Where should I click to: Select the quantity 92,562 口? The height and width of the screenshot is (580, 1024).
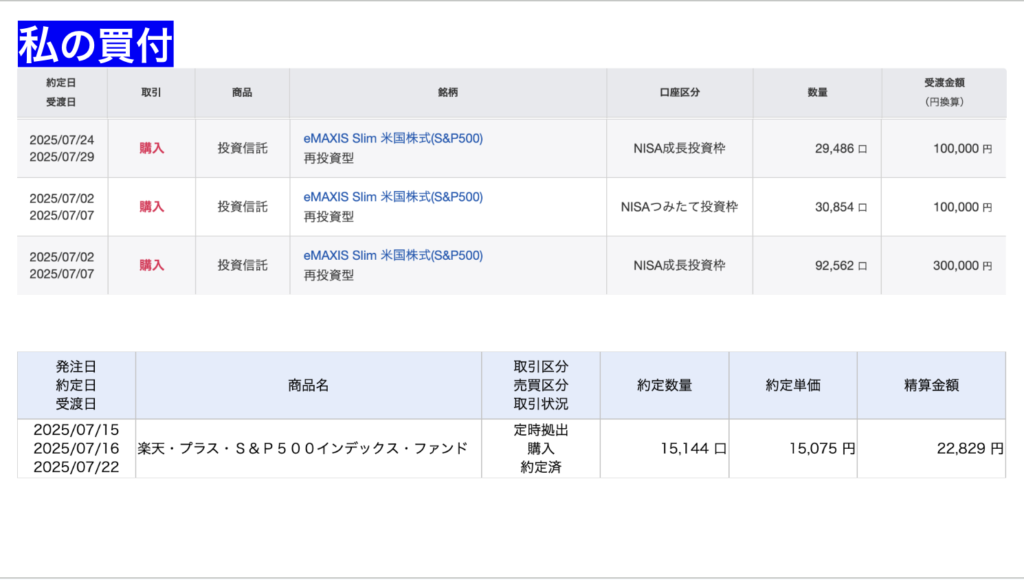(x=840, y=265)
